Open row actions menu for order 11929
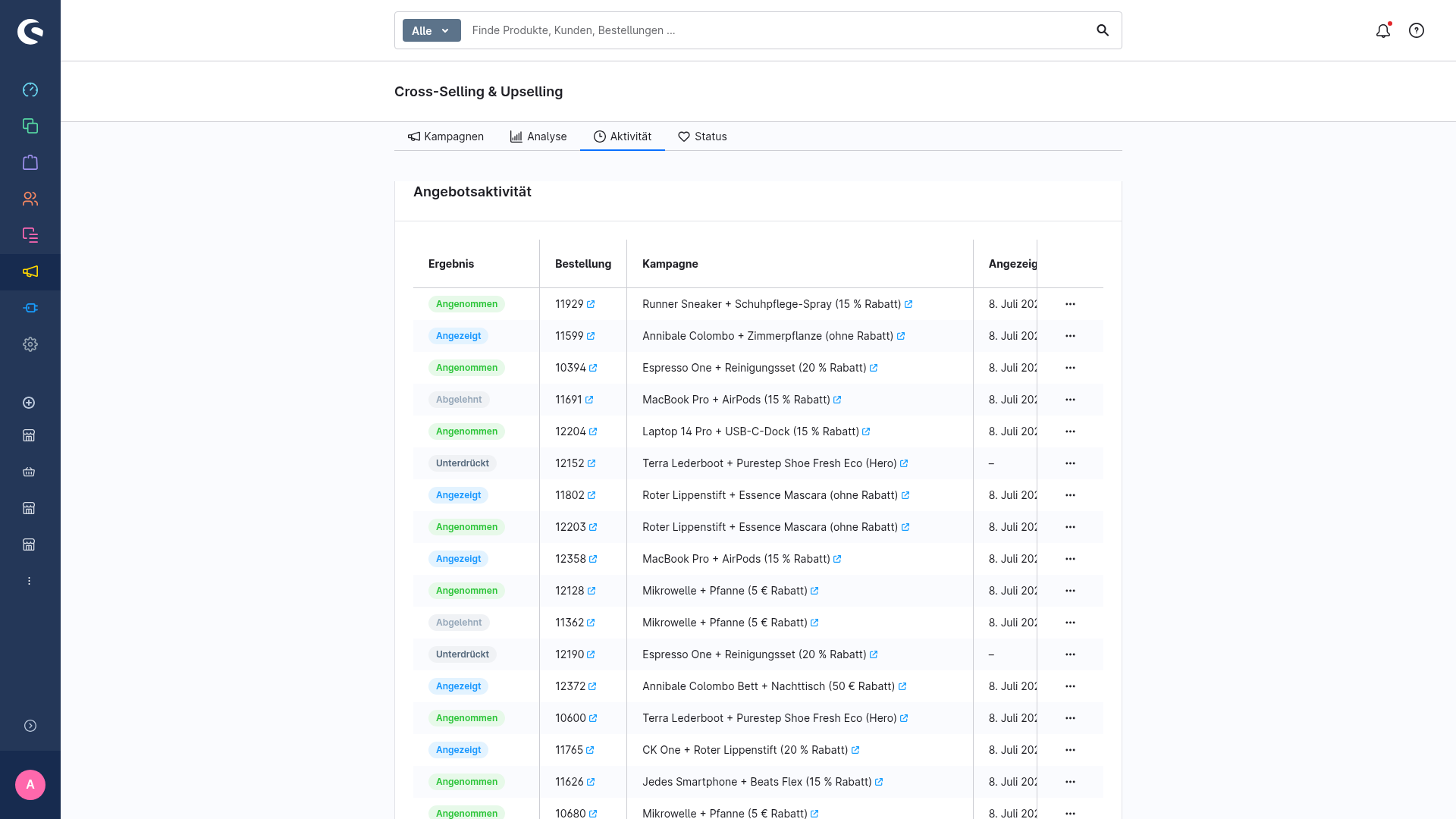The width and height of the screenshot is (1456, 819). 1070,304
